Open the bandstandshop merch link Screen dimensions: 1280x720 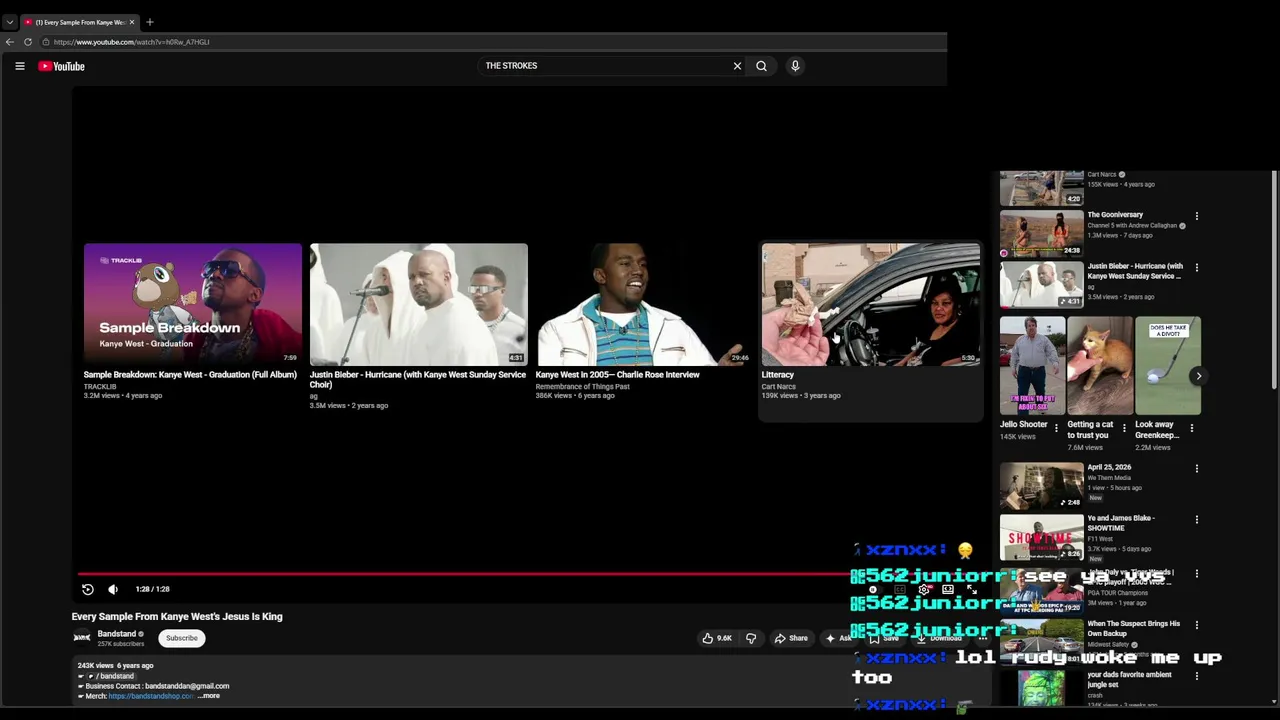(151, 696)
